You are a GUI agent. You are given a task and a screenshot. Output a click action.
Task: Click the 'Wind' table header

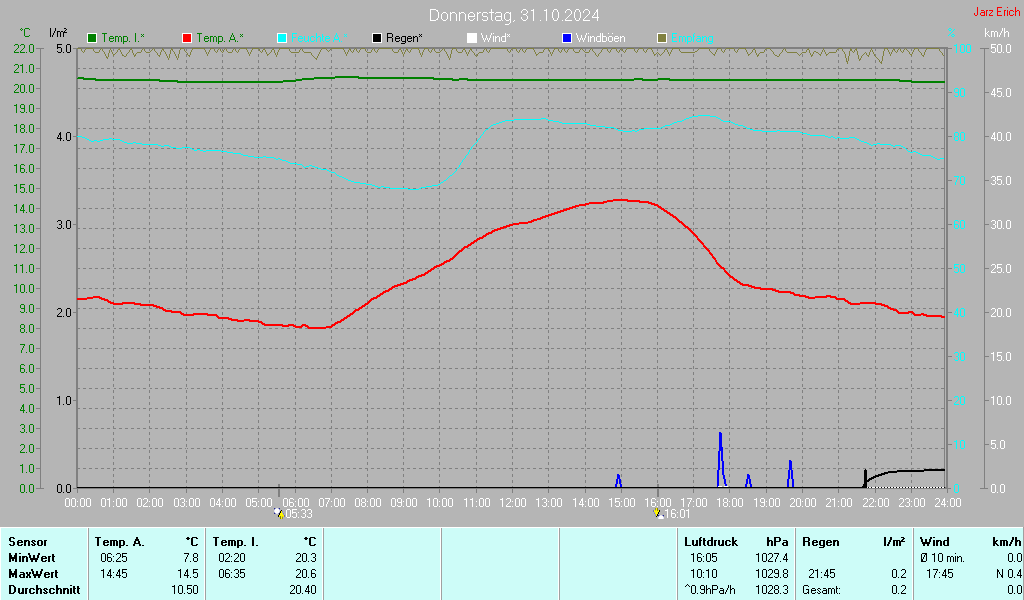pos(935,542)
